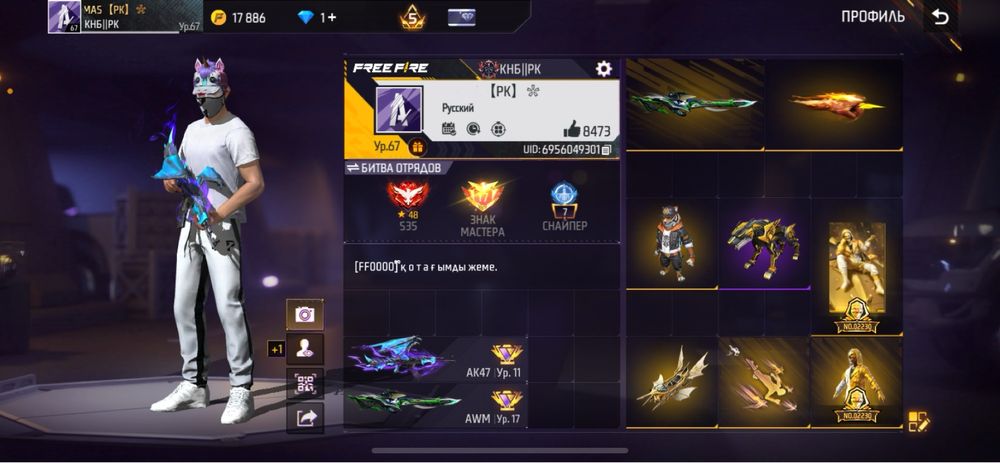
Task: Open the camera screenshot icon
Action: 304,314
